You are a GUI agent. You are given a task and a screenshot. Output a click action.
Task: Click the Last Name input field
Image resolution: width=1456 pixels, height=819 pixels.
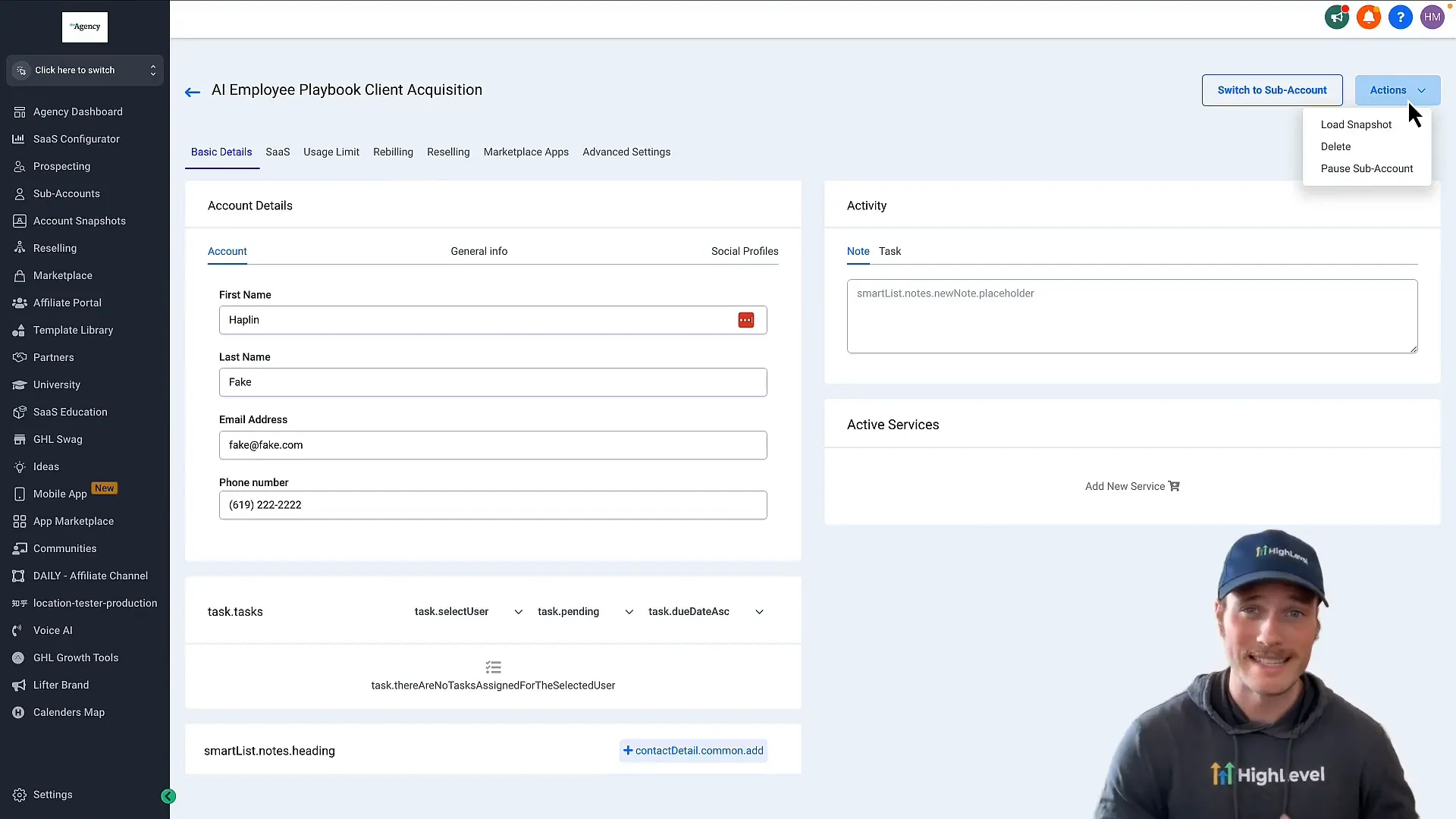coord(493,382)
